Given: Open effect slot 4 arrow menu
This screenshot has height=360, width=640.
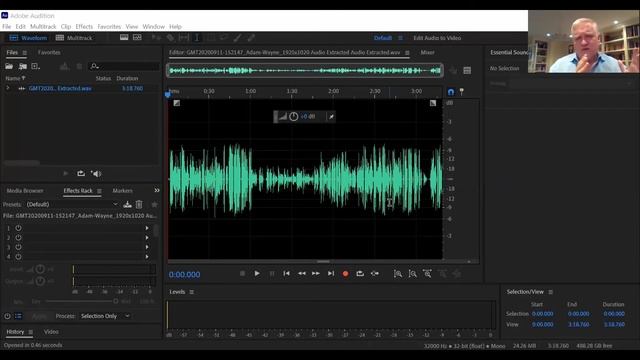Looking at the screenshot, I should click(147, 257).
